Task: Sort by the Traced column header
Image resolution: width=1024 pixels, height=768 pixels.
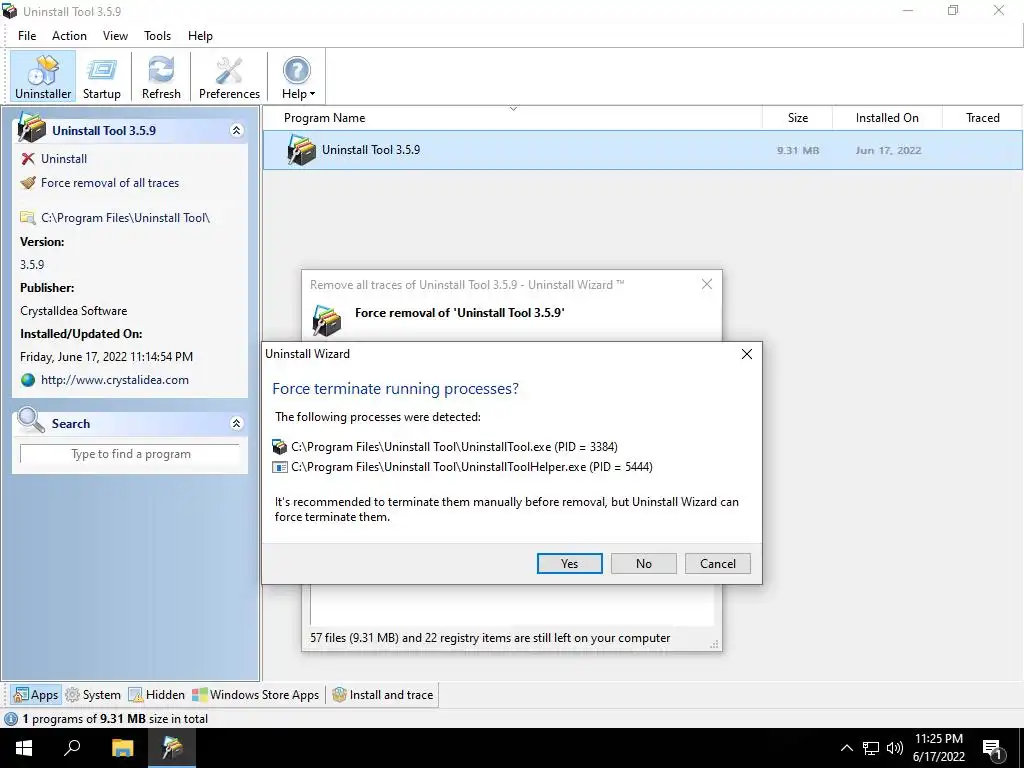Action: pos(982,118)
